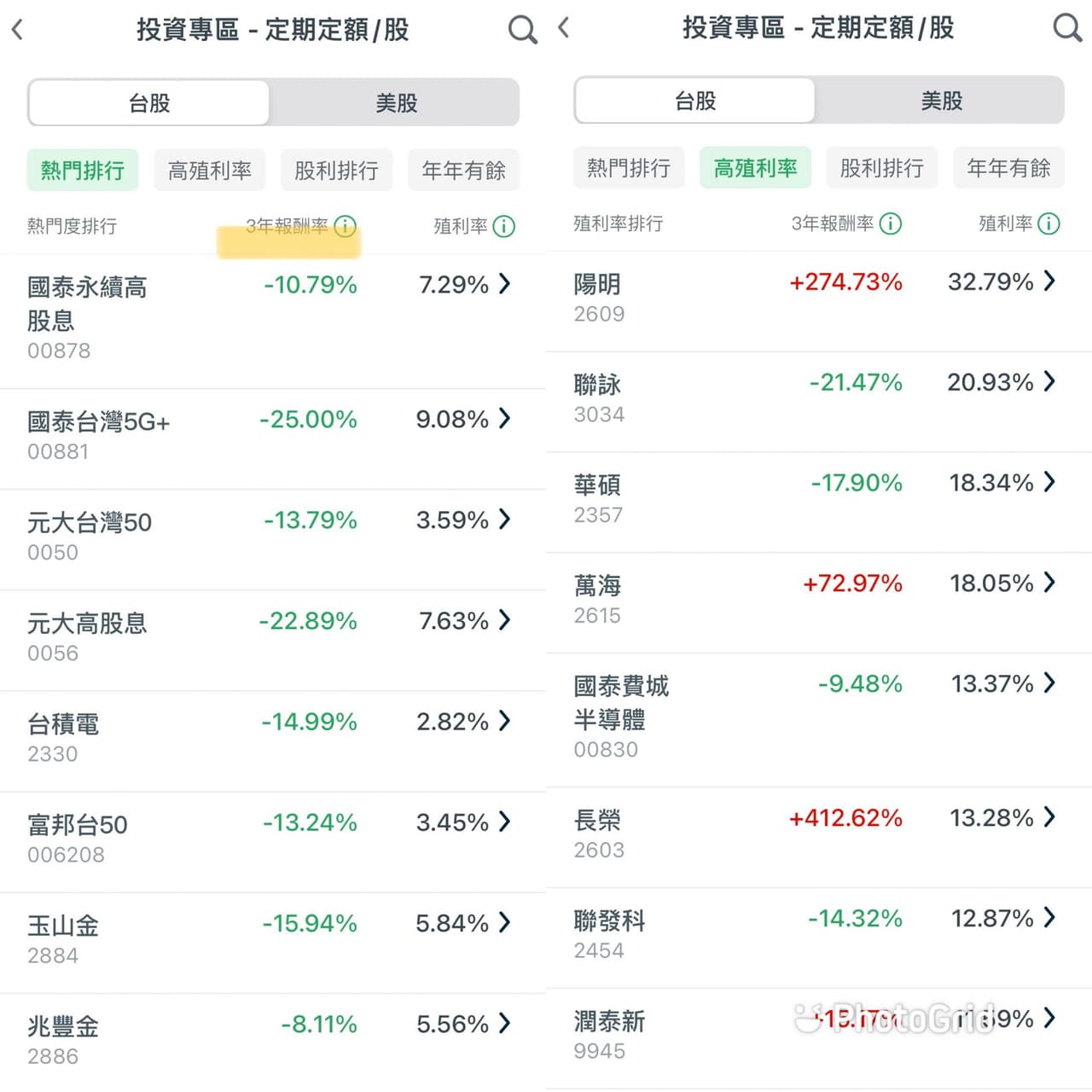This screenshot has height=1092, width=1092.
Task: Expand the 華碩 row arrow
Action: [1050, 482]
